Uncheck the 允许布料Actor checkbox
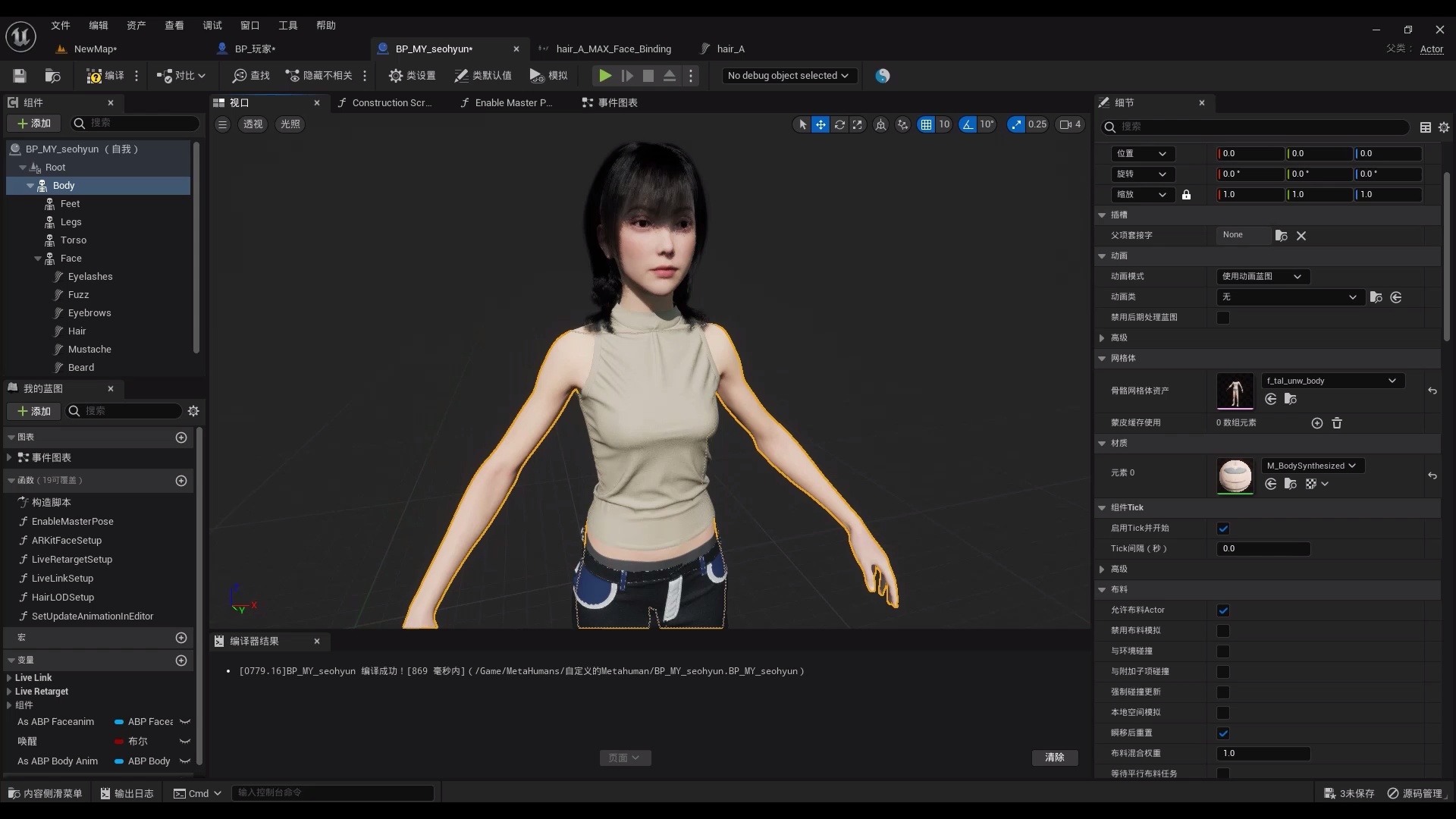The width and height of the screenshot is (1456, 819). [x=1223, y=610]
